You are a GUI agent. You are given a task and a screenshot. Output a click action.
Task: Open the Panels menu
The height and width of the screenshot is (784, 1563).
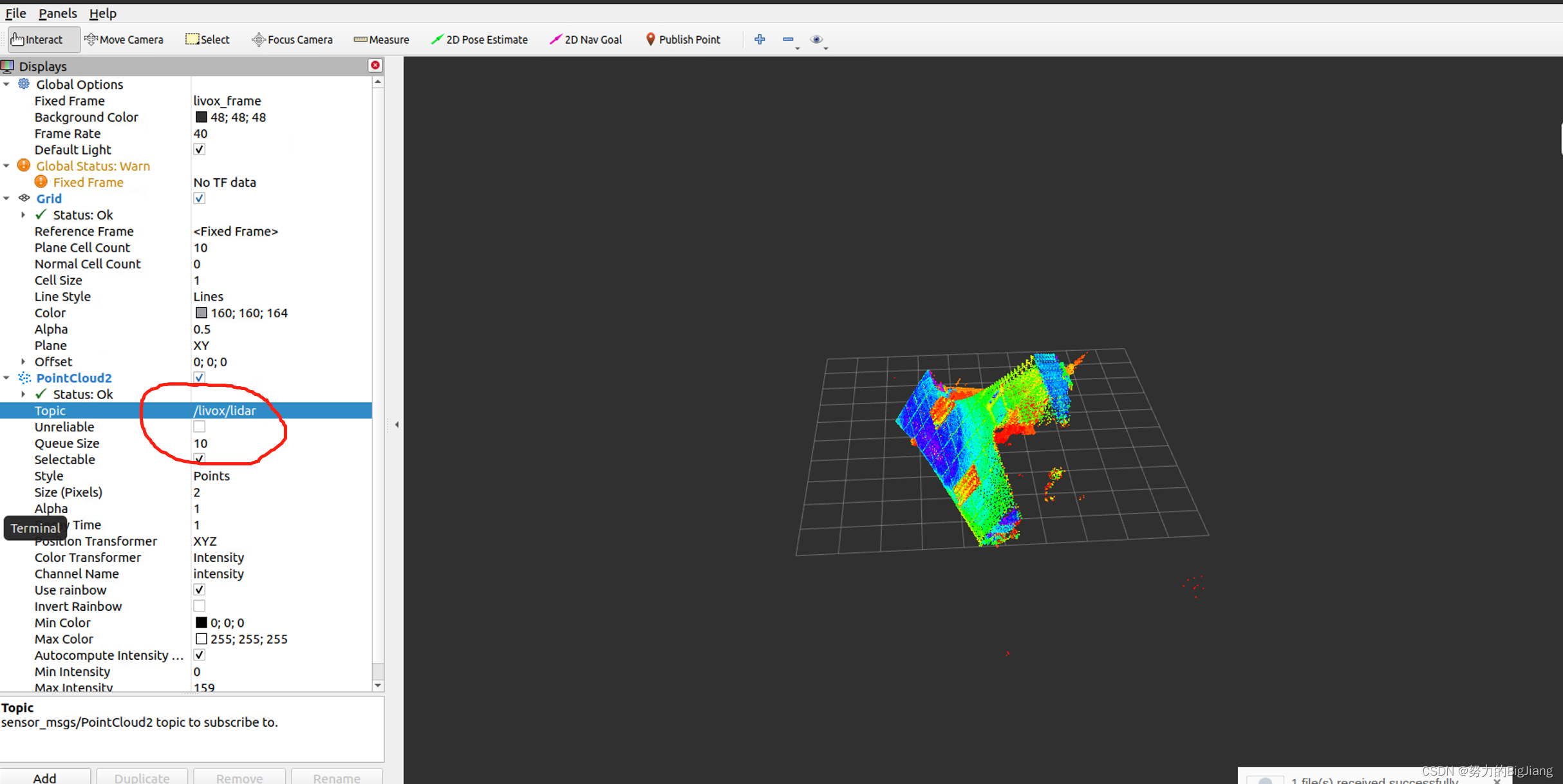pyautogui.click(x=57, y=13)
